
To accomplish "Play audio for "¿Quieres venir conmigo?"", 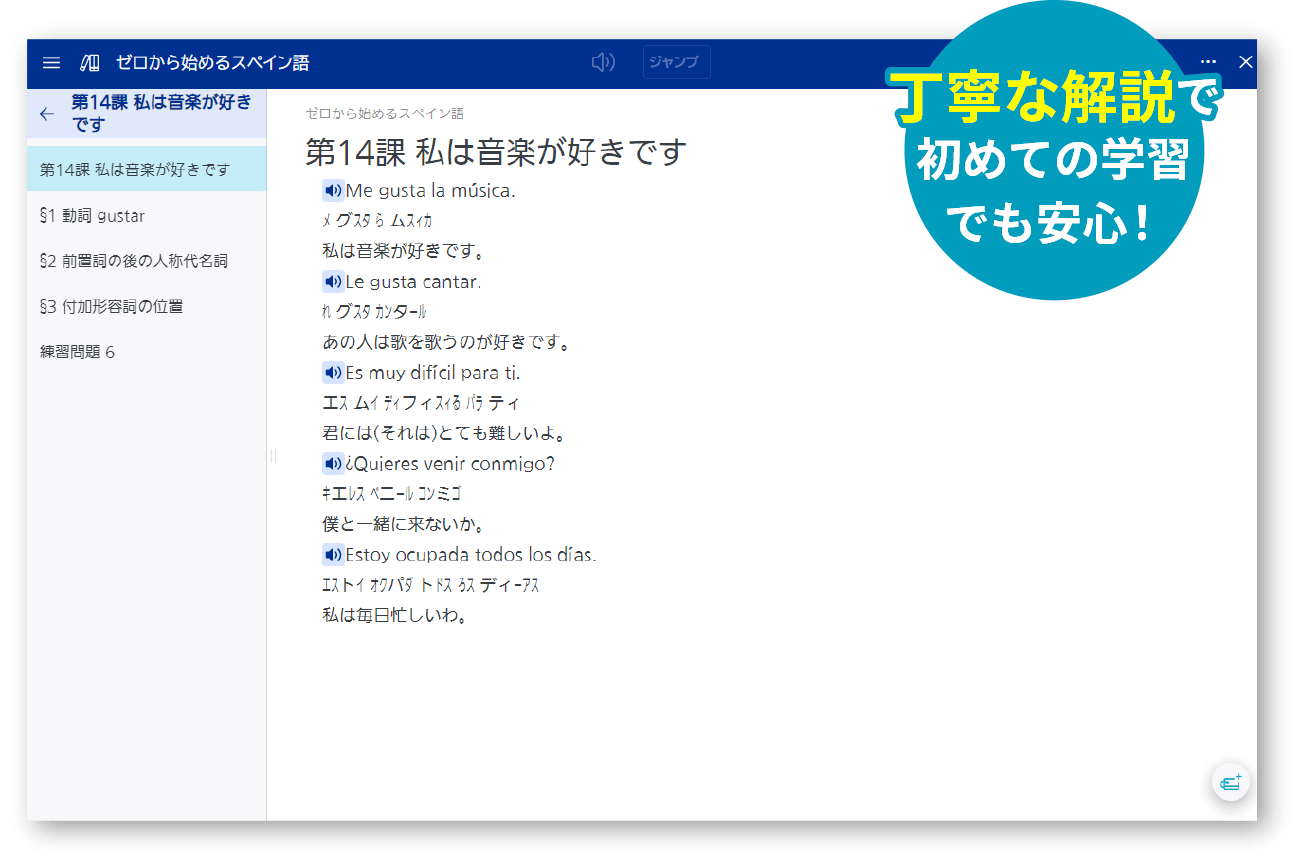I will 334,463.
